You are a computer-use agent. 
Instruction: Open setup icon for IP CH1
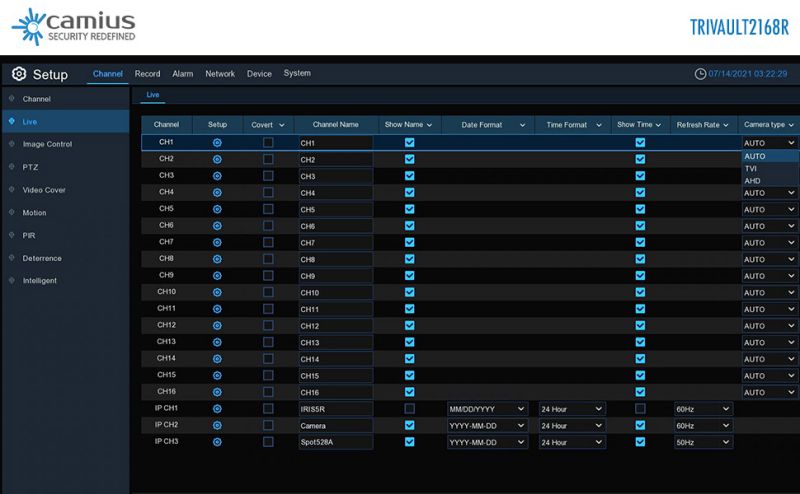point(217,409)
